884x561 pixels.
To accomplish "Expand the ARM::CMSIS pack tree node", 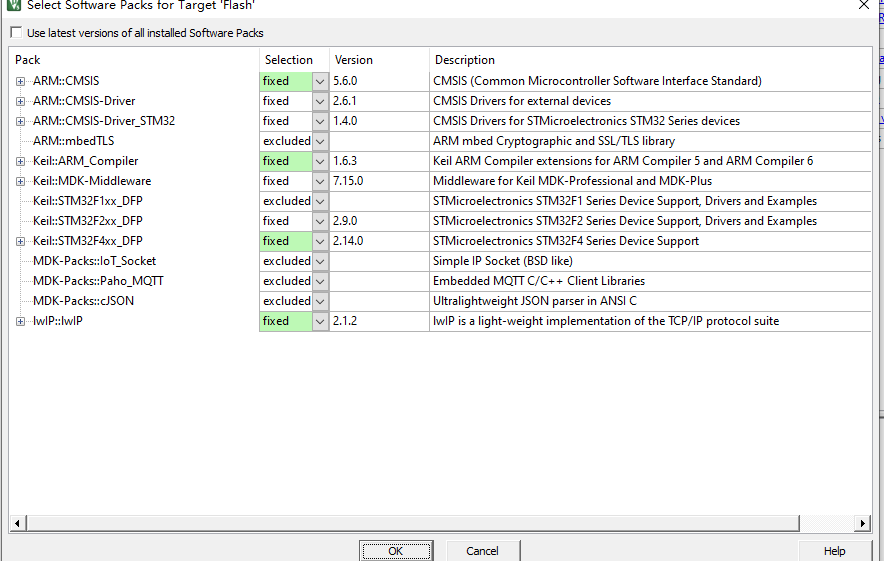I will (20, 81).
